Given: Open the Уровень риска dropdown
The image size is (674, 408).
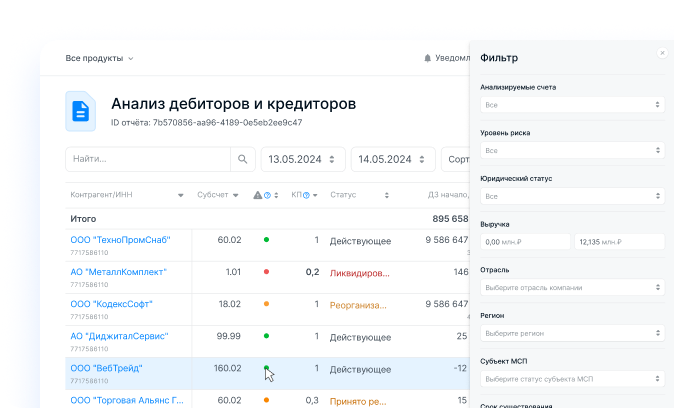Looking at the screenshot, I should [x=572, y=150].
